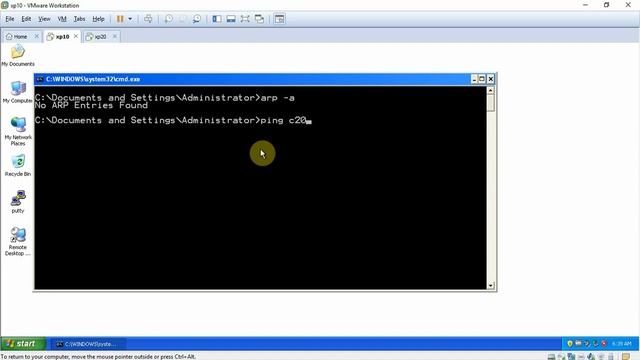Click the 'arp -a' command text
This screenshot has width=640, height=360.
(x=278, y=98)
